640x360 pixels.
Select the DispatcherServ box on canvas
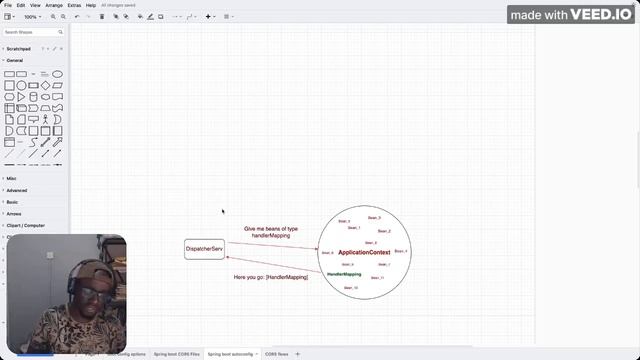pos(204,249)
